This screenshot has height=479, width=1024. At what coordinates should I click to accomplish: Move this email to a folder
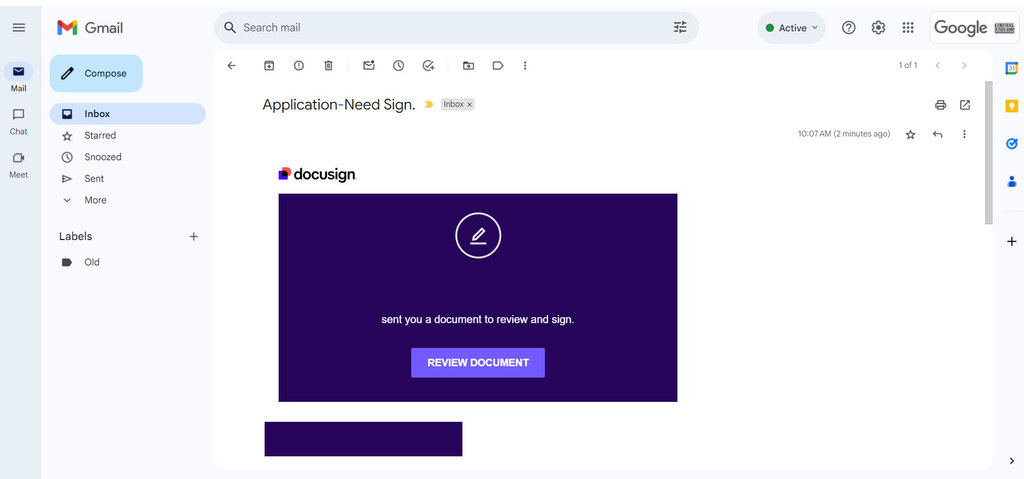click(x=468, y=65)
